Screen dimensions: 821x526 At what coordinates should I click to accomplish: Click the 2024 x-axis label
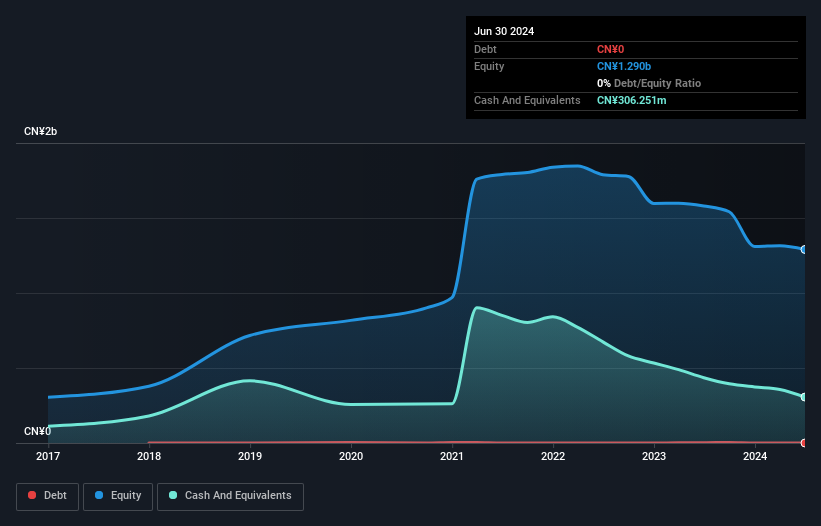click(755, 456)
